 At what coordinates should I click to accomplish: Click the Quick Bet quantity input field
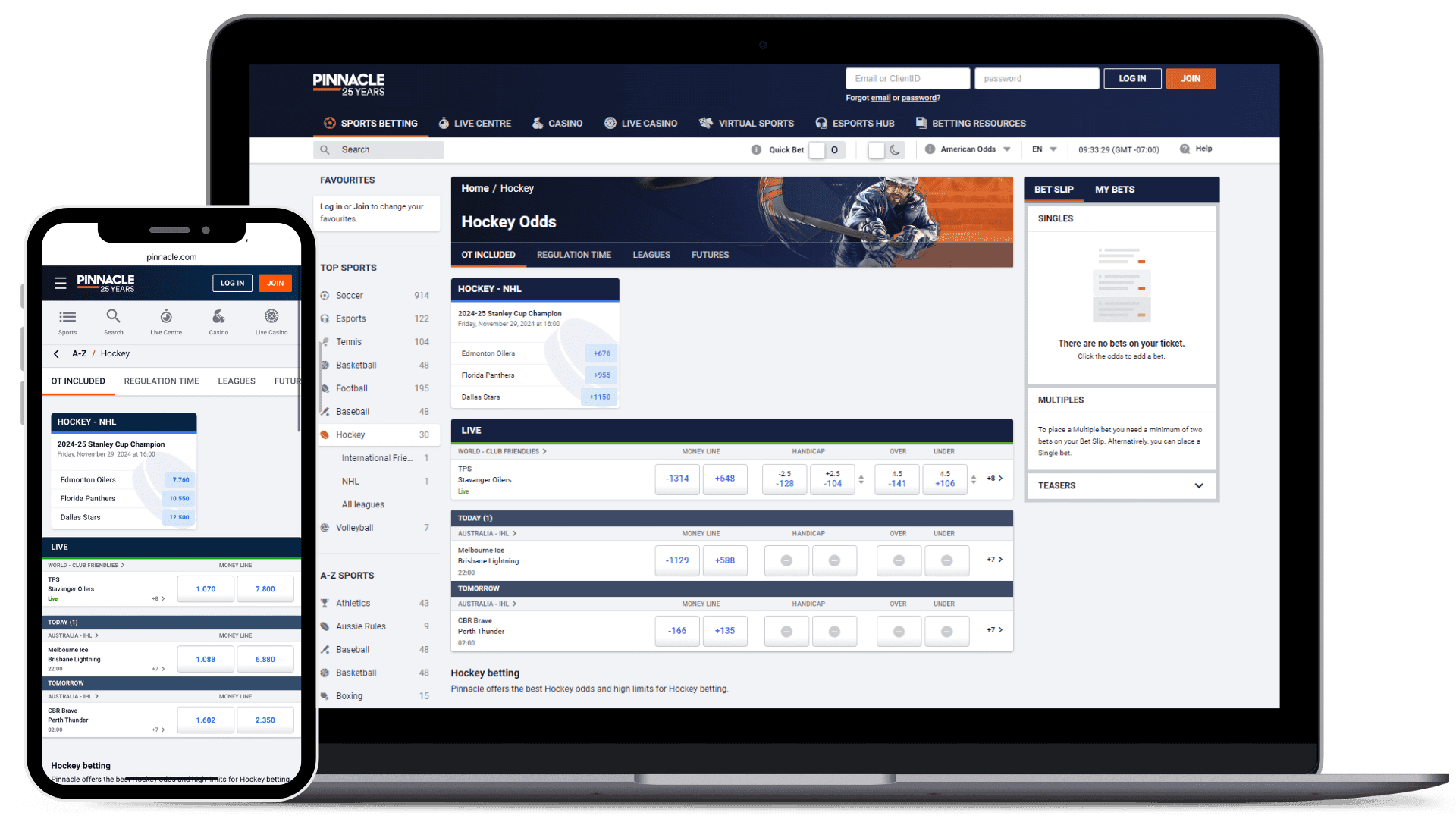point(832,149)
